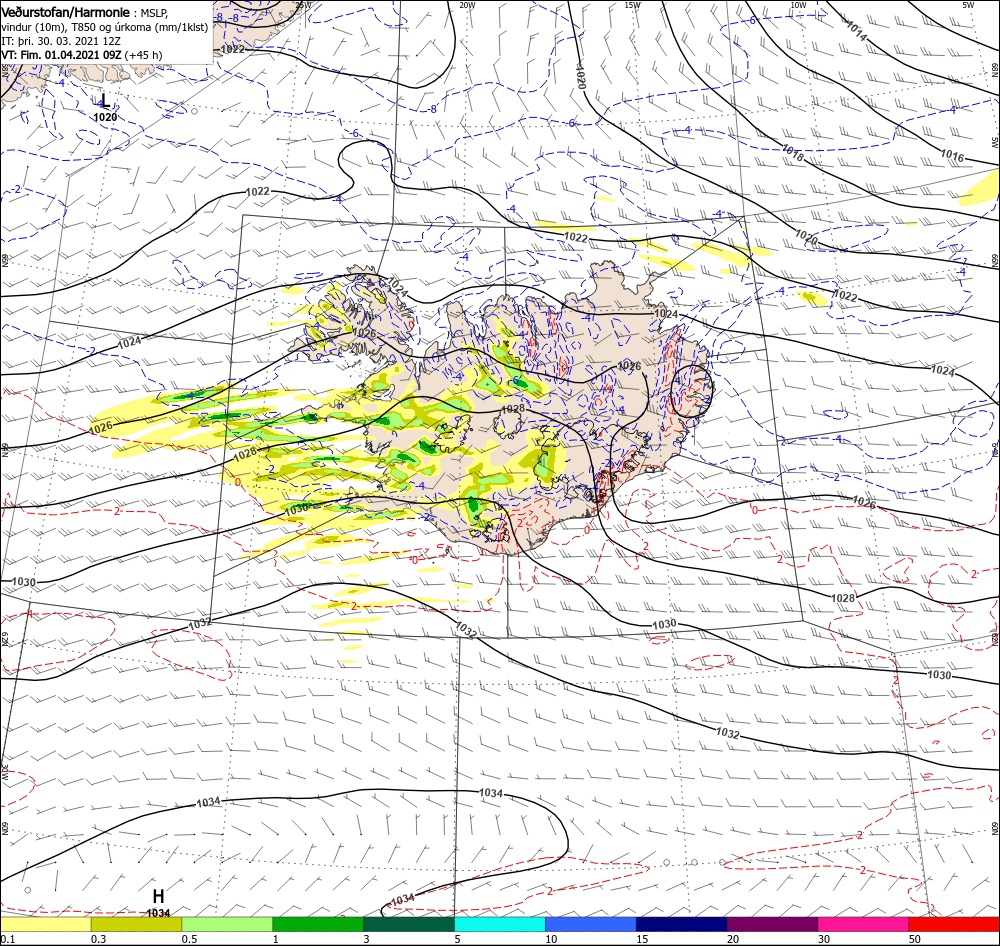Click the '0.3' legend value label
This screenshot has height=946, width=1000.
coord(98,940)
